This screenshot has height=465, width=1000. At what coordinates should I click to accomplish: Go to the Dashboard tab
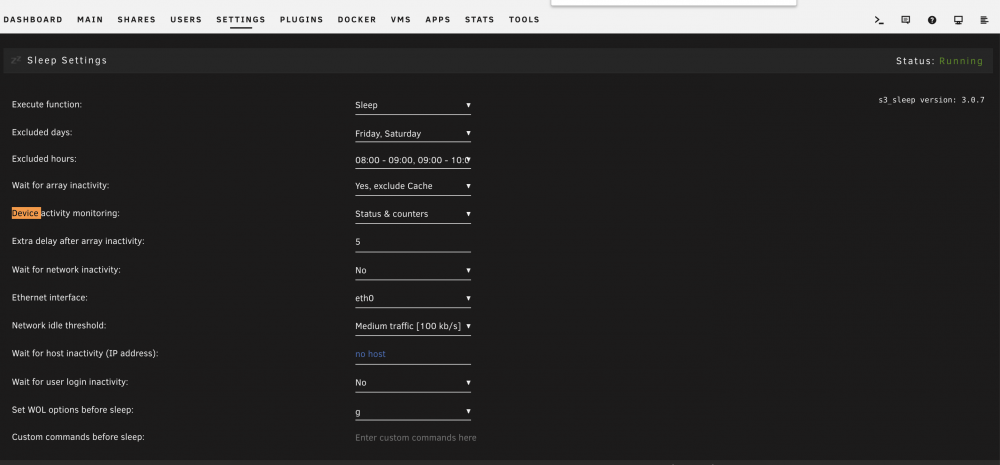pos(33,20)
